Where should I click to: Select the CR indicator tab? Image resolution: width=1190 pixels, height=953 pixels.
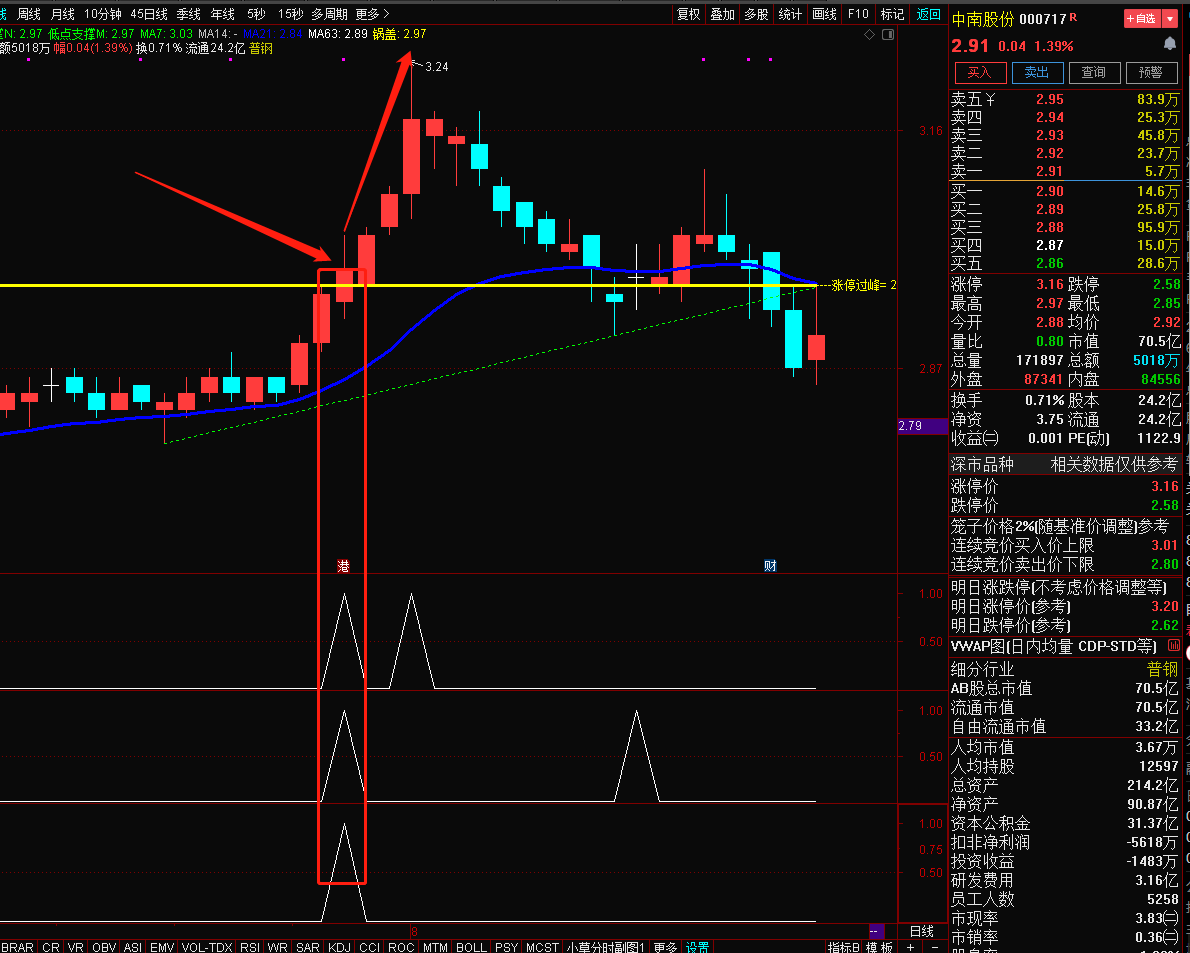pos(51,947)
